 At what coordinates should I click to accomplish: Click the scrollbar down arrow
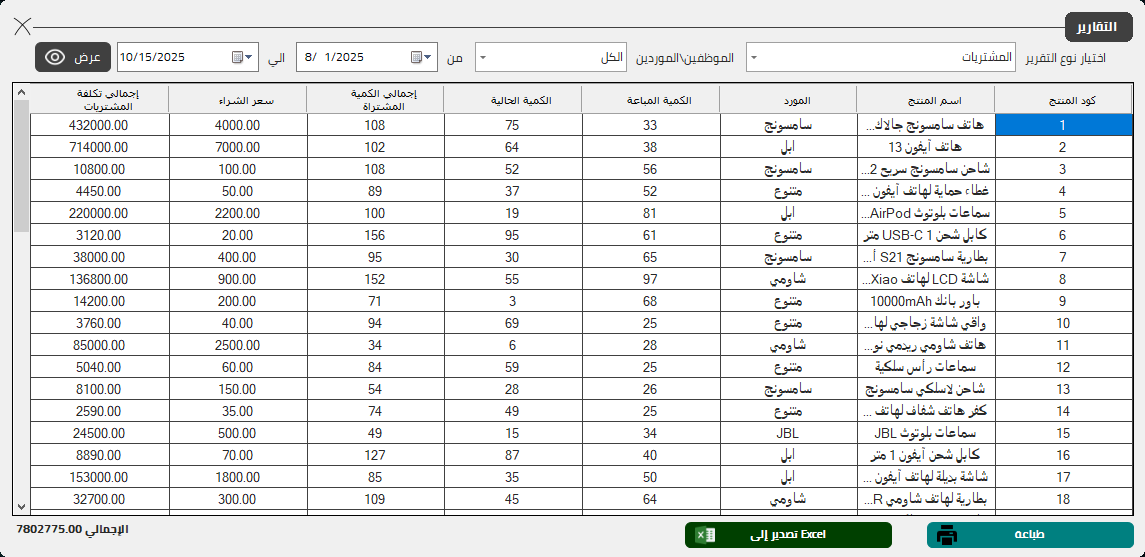click(20, 506)
